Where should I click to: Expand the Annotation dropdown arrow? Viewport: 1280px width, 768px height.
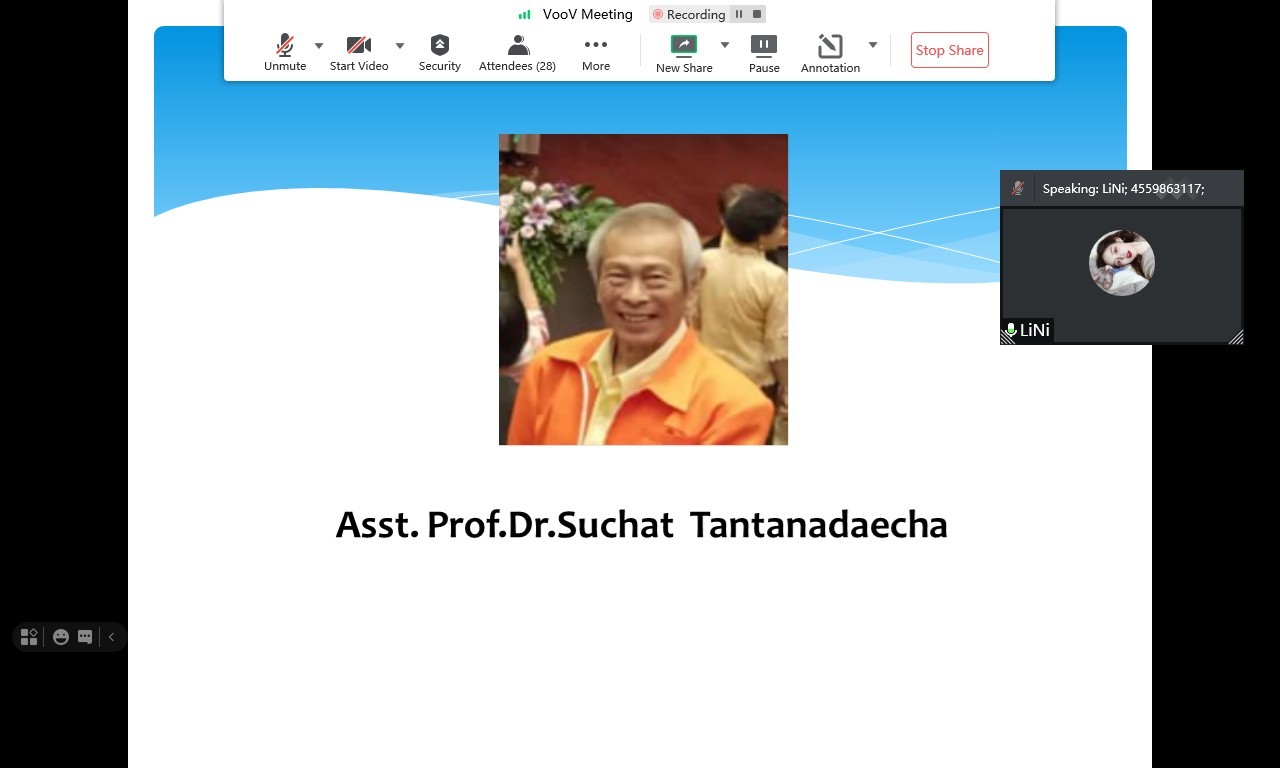[x=873, y=45]
